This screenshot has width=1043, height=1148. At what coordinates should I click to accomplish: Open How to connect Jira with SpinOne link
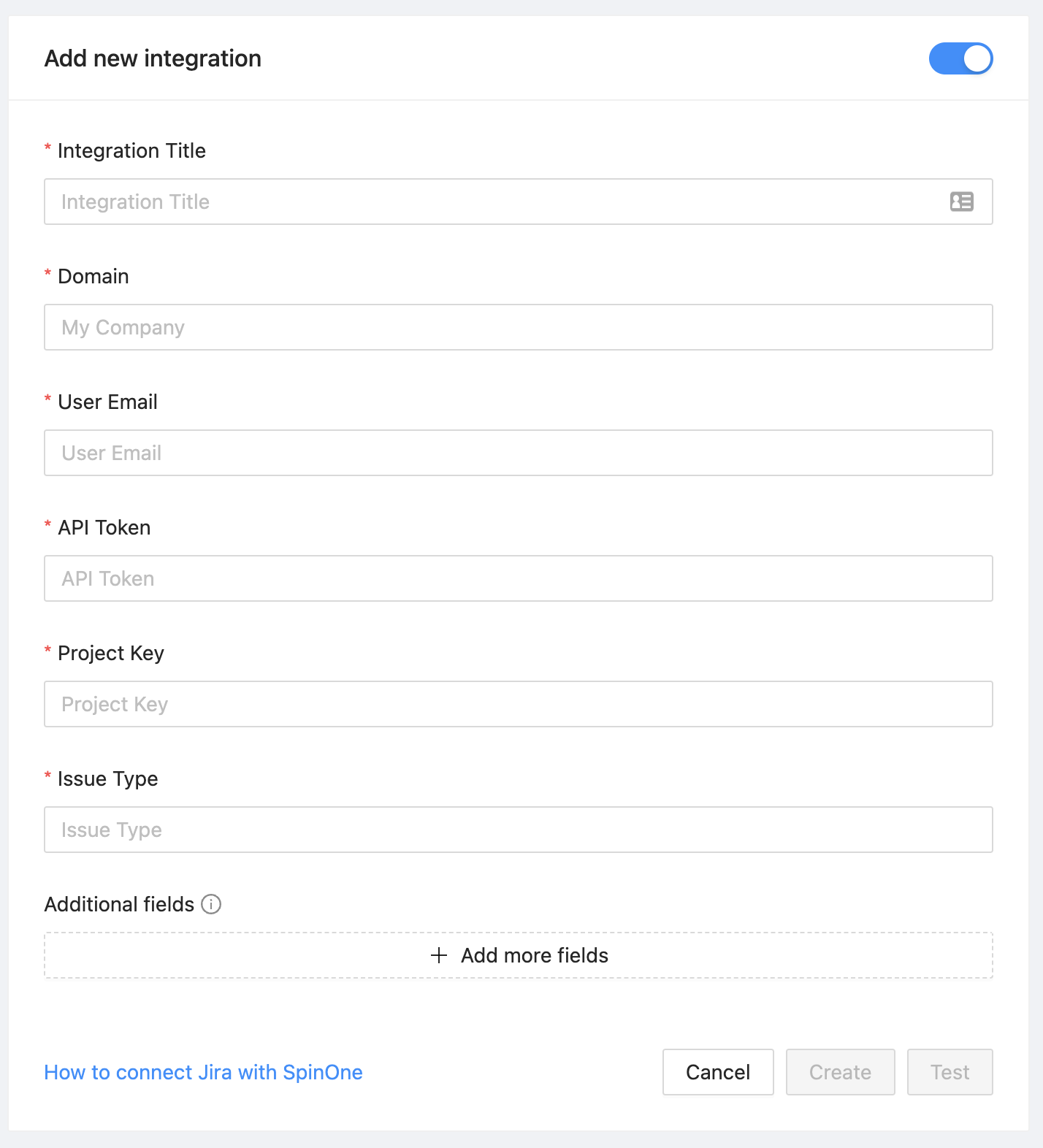203,1072
